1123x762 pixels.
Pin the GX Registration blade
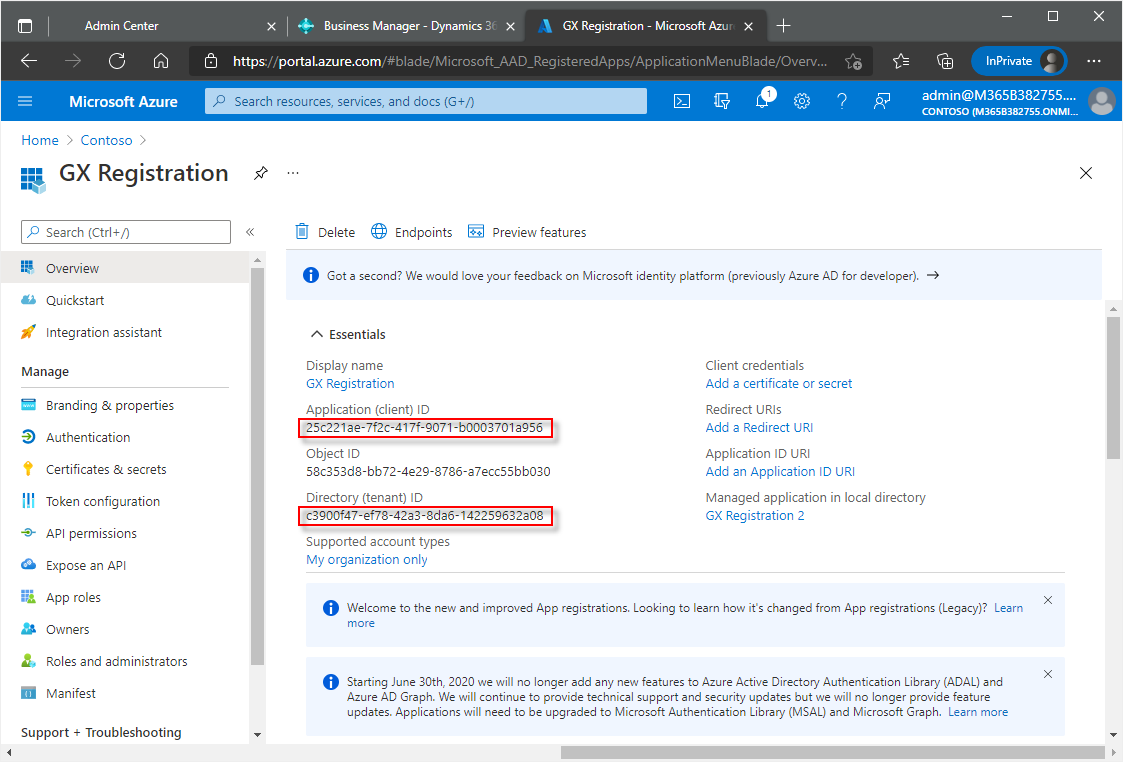[x=261, y=173]
